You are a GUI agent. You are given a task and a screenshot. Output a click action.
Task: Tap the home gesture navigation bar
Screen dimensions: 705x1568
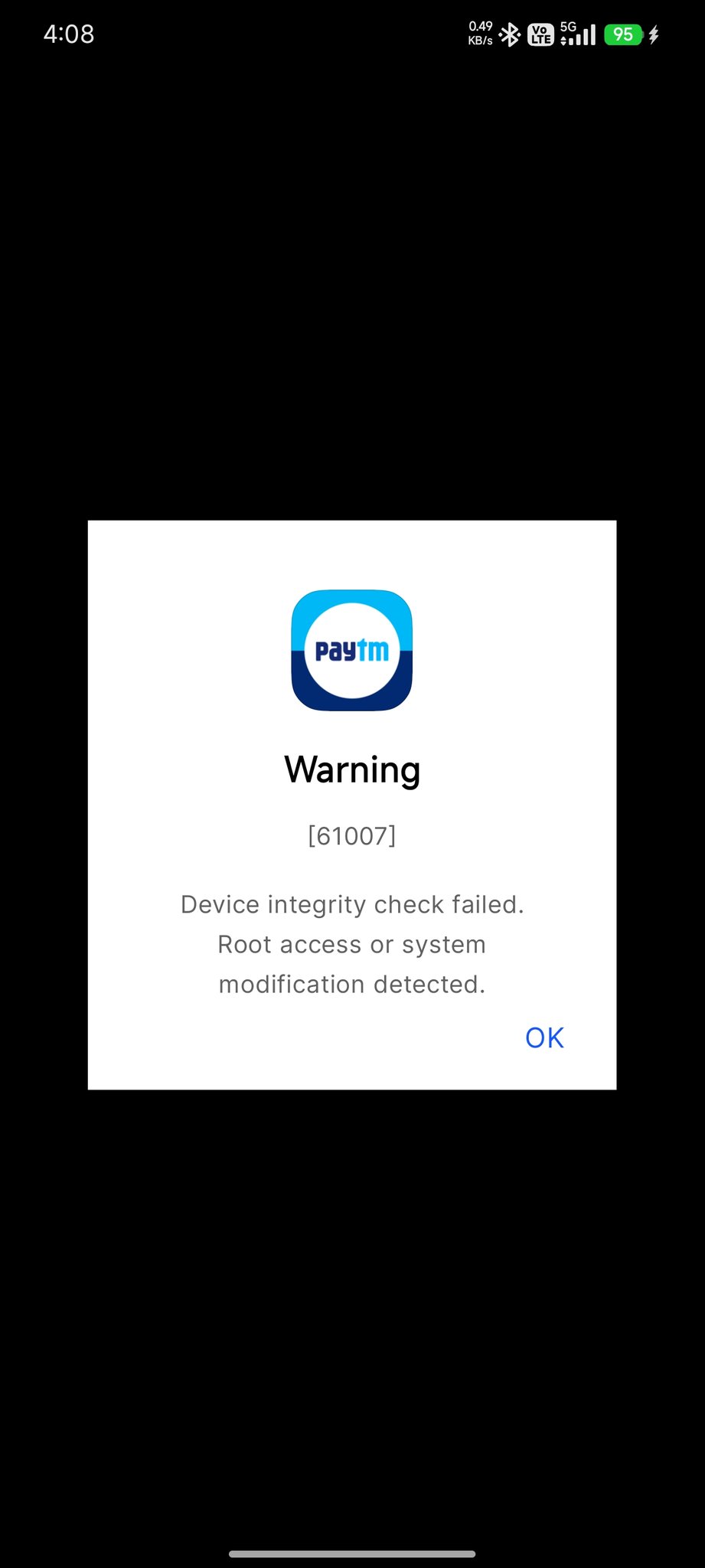click(352, 1553)
